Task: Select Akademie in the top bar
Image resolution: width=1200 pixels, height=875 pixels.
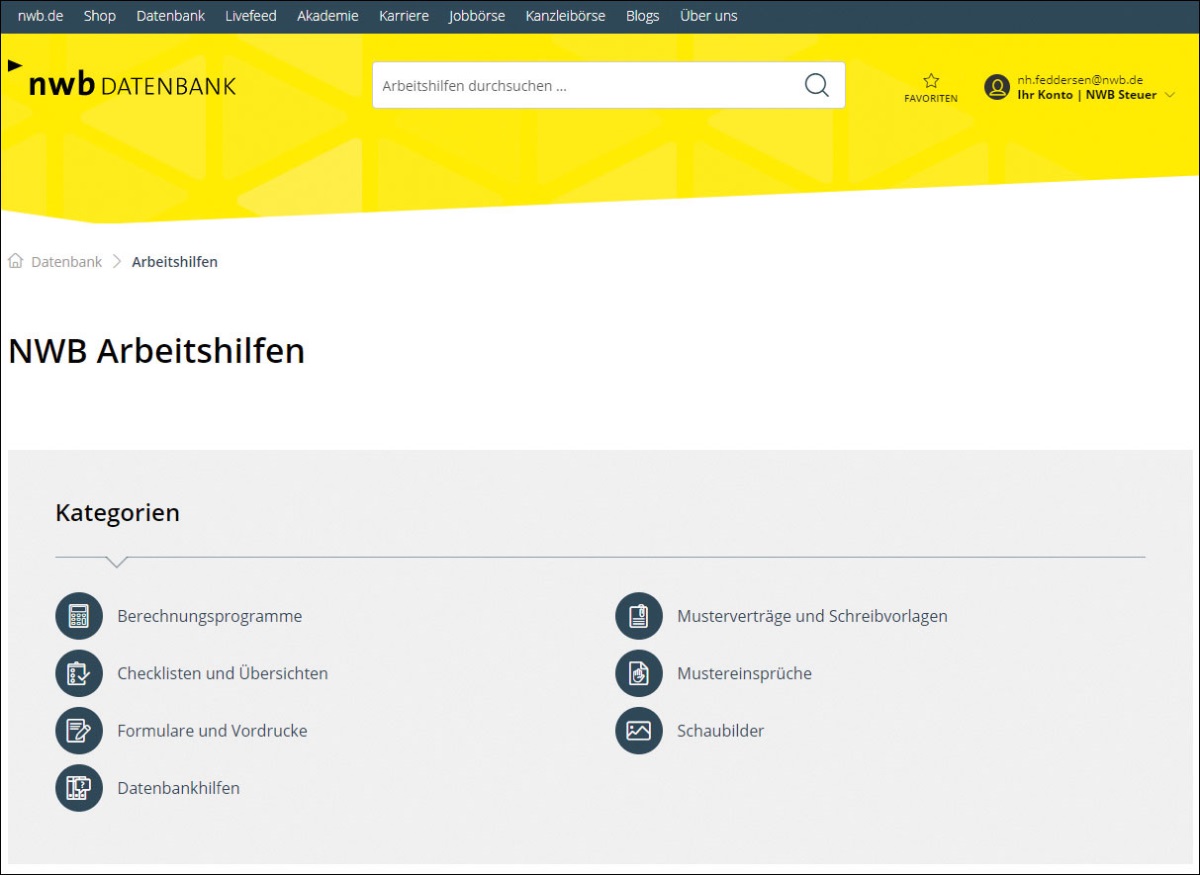Action: pyautogui.click(x=327, y=16)
